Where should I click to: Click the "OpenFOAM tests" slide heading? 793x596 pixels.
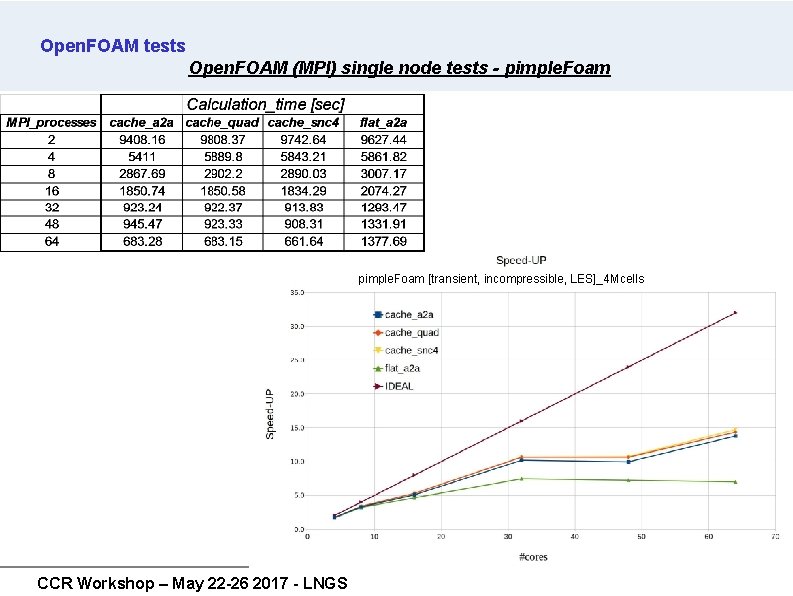(x=113, y=46)
